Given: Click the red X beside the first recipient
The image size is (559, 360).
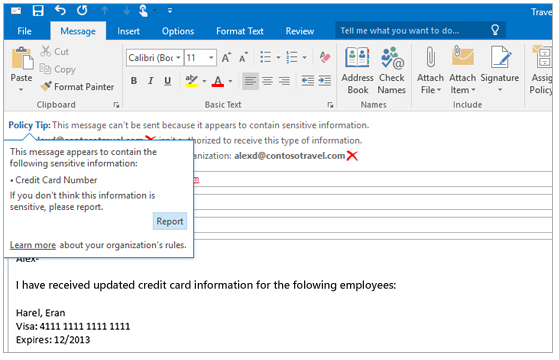Looking at the screenshot, I should click(150, 138).
